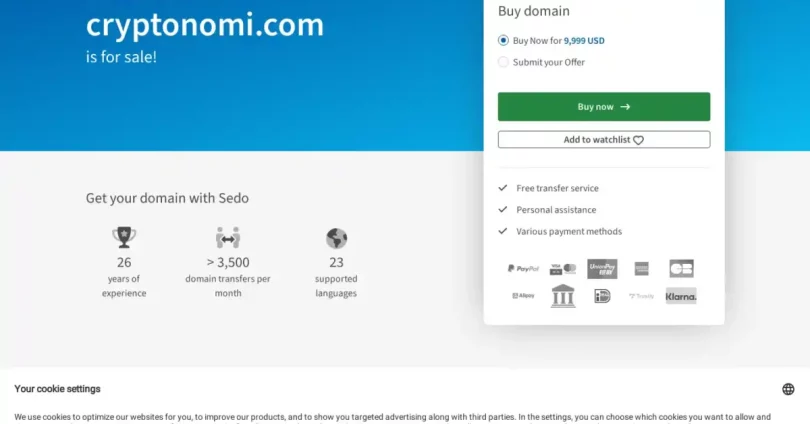This screenshot has height=424, width=810.
Task: Click the iDEAL payment icon
Action: 602,296
